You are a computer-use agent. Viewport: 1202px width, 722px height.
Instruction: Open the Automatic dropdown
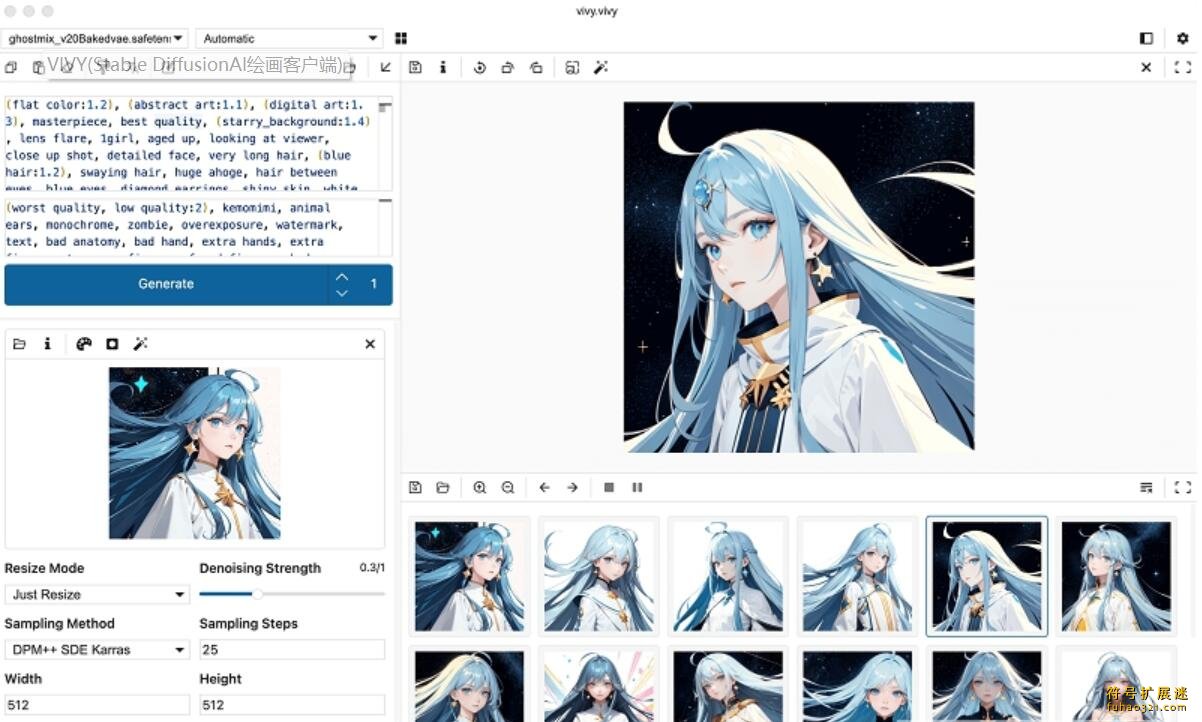pos(289,38)
